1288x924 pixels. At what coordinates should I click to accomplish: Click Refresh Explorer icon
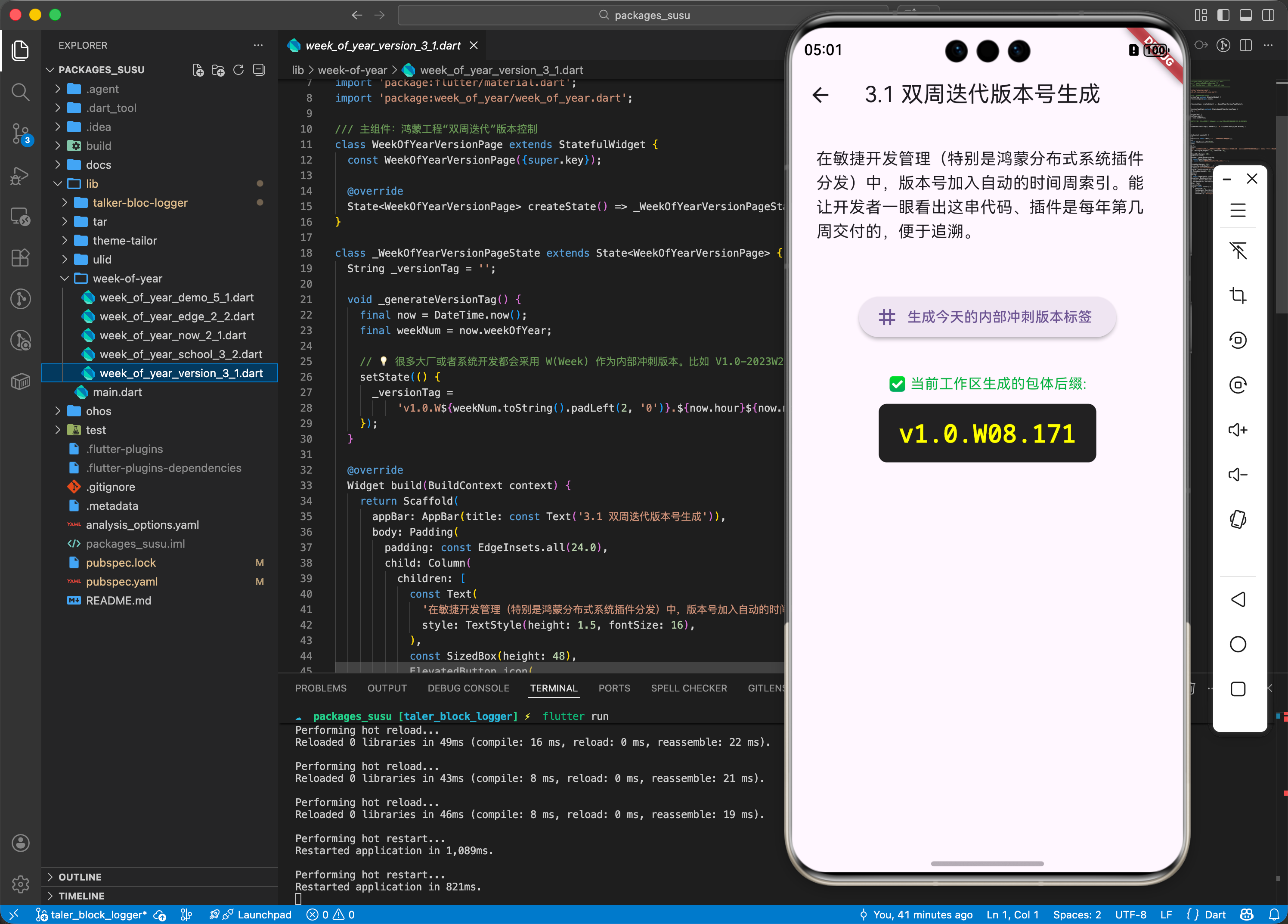pos(238,70)
